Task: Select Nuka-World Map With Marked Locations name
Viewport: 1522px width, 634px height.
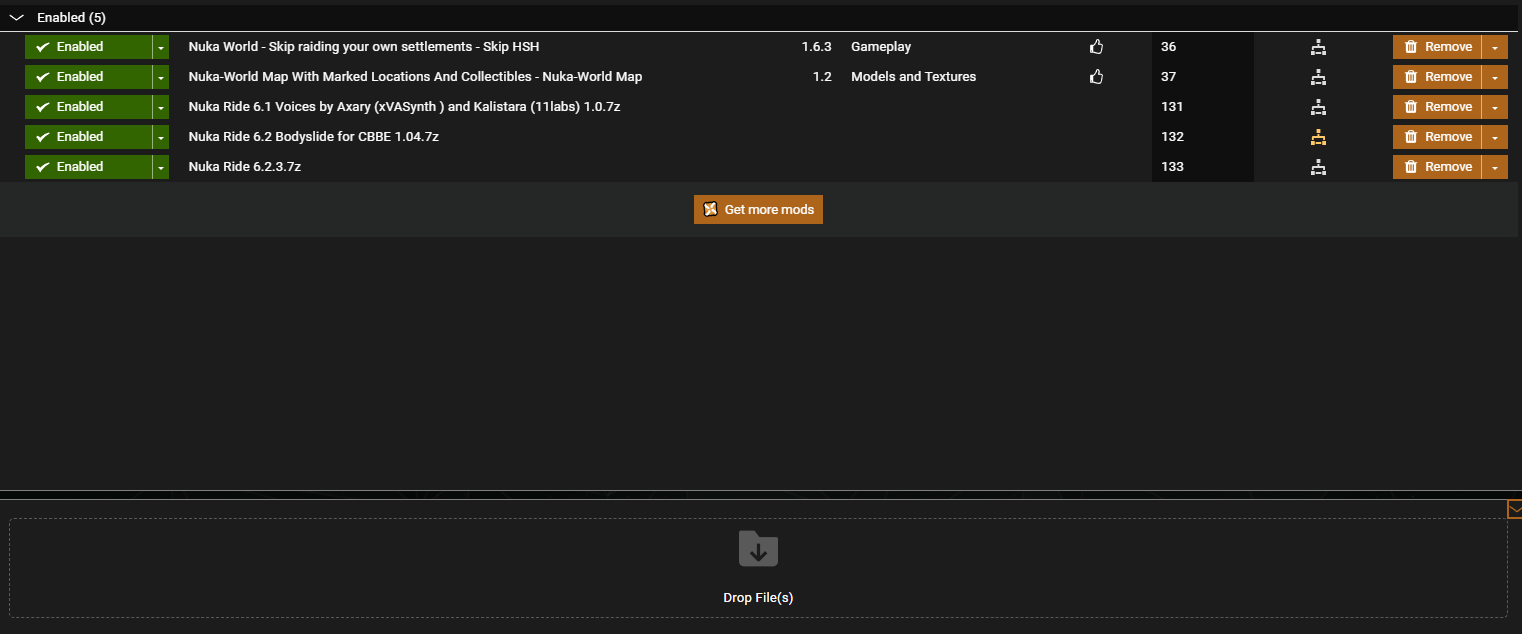Action: pos(415,77)
